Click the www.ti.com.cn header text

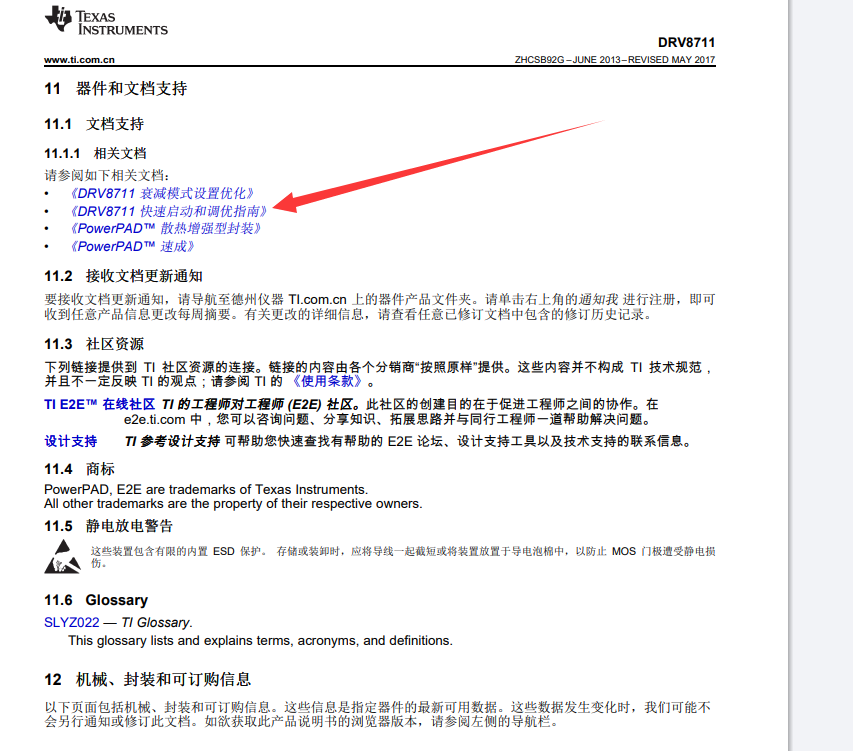pyautogui.click(x=79, y=60)
